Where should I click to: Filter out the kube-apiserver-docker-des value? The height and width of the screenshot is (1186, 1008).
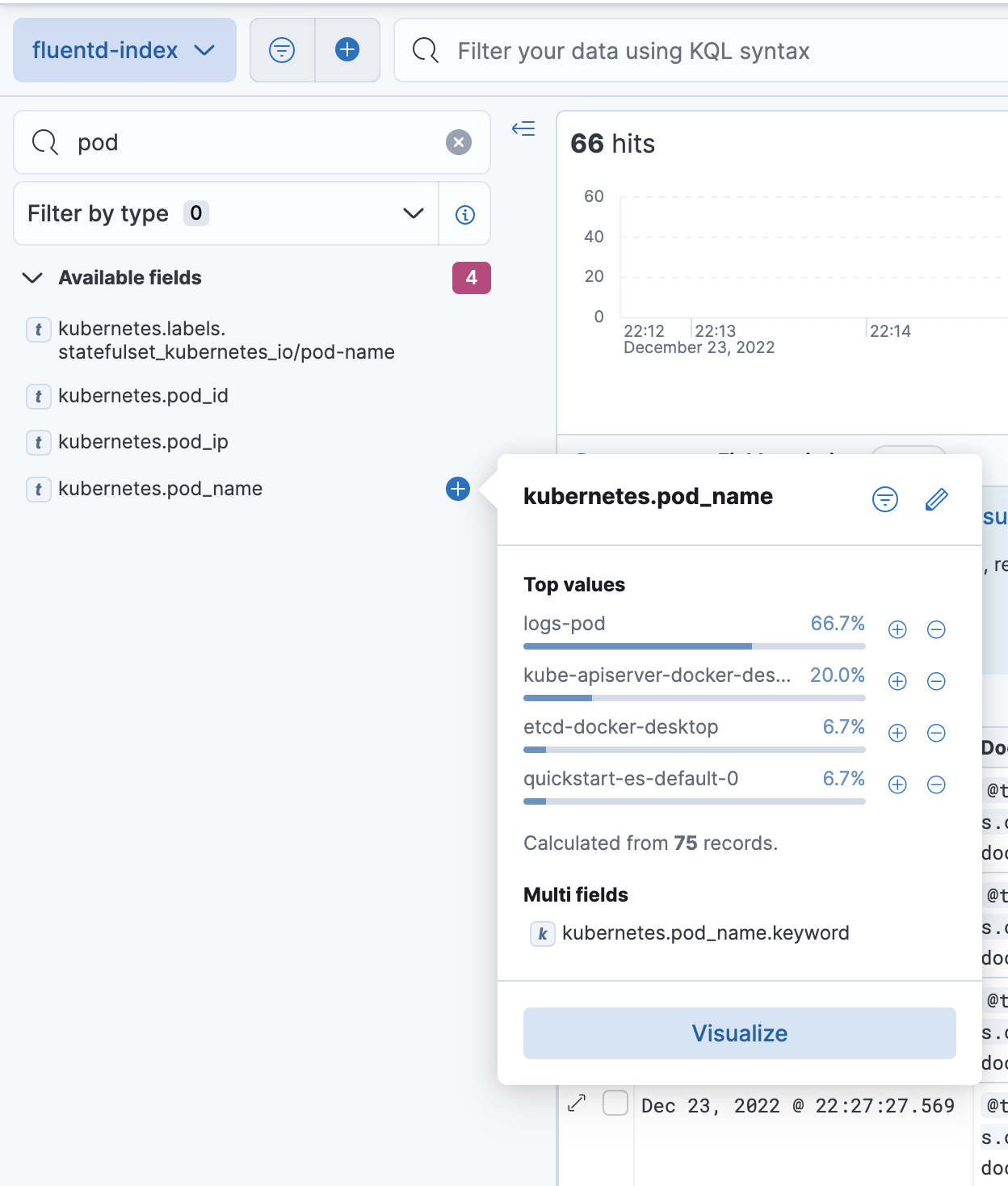[936, 681]
